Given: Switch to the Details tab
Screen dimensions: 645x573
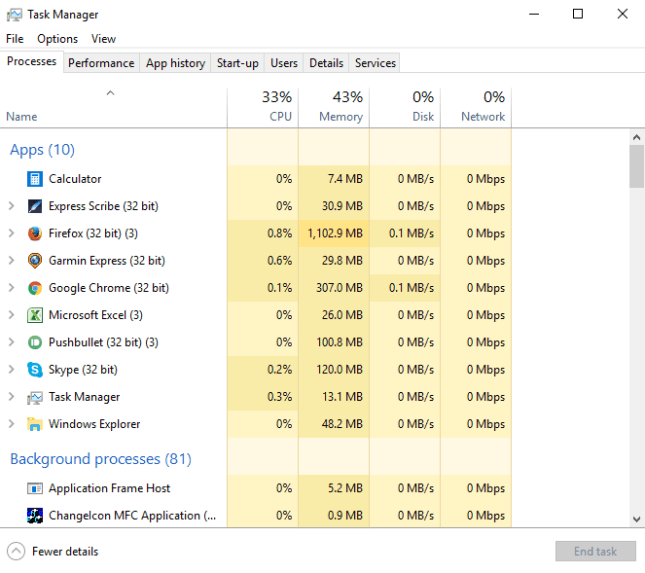Looking at the screenshot, I should [326, 63].
